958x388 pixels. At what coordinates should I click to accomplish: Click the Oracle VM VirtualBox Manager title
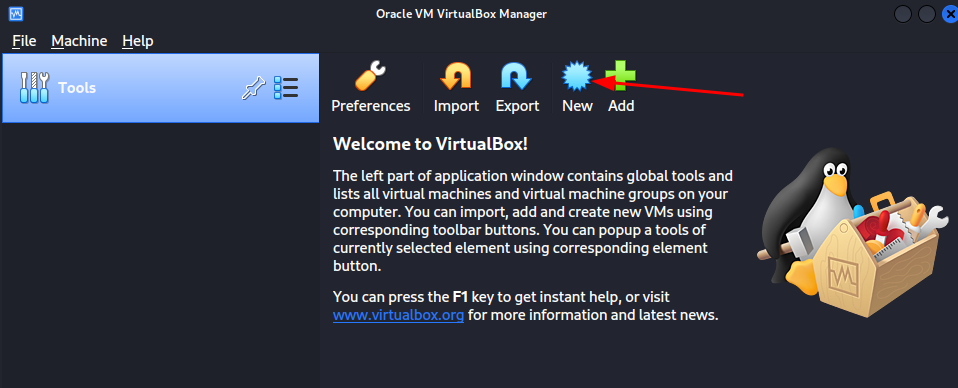point(461,13)
